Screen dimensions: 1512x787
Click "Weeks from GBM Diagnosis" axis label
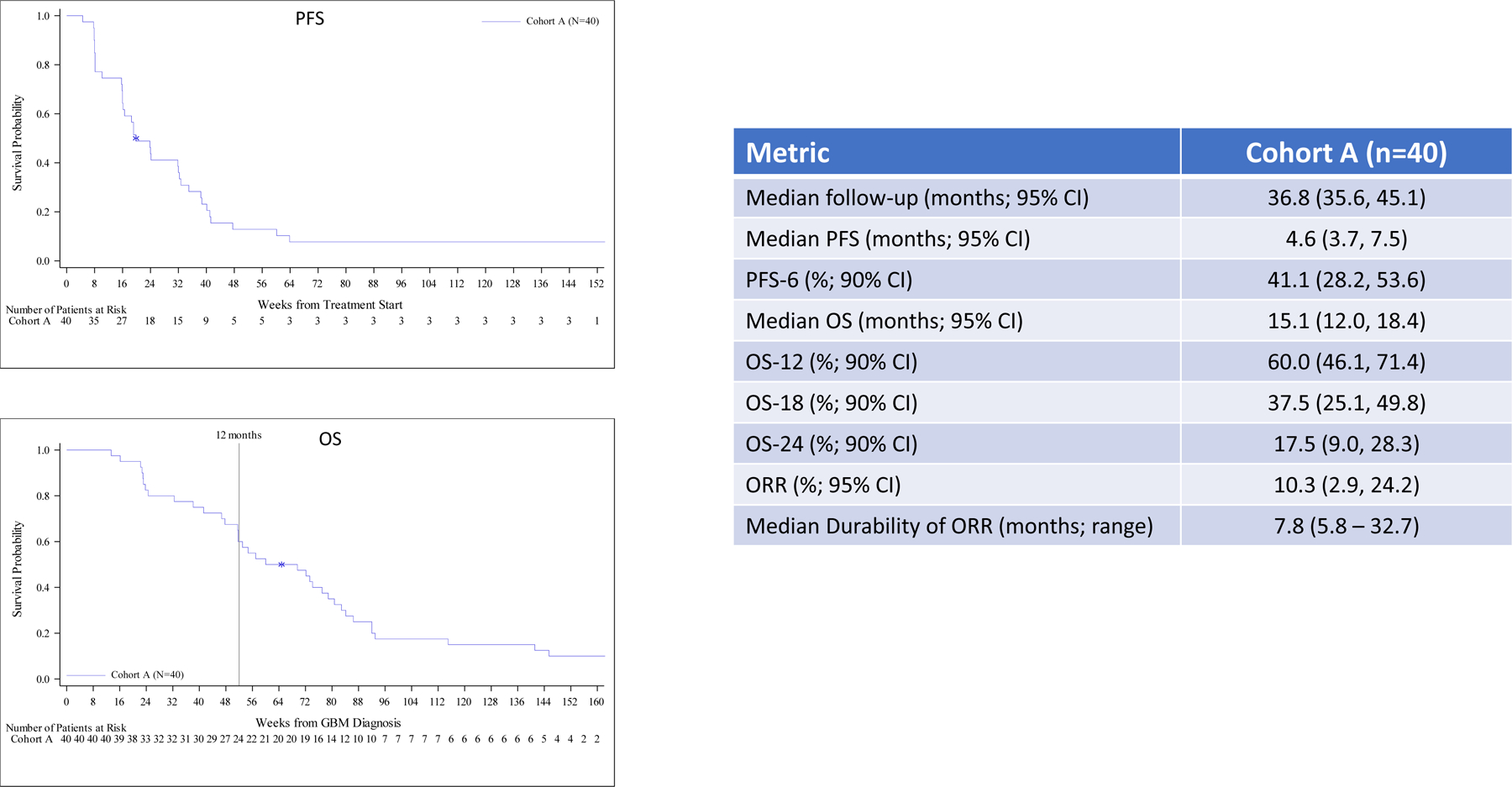328,723
